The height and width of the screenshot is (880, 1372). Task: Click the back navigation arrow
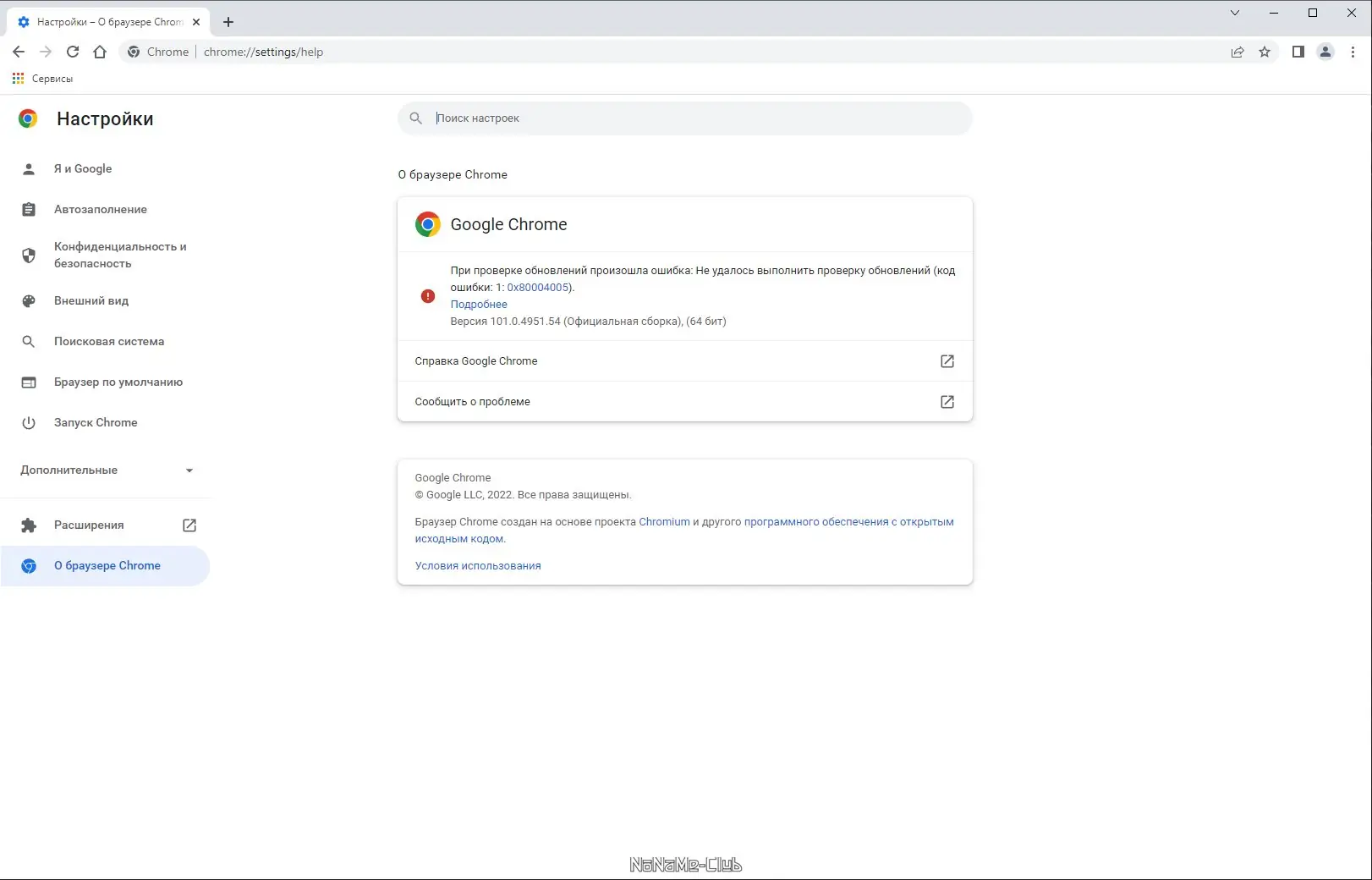click(x=19, y=52)
